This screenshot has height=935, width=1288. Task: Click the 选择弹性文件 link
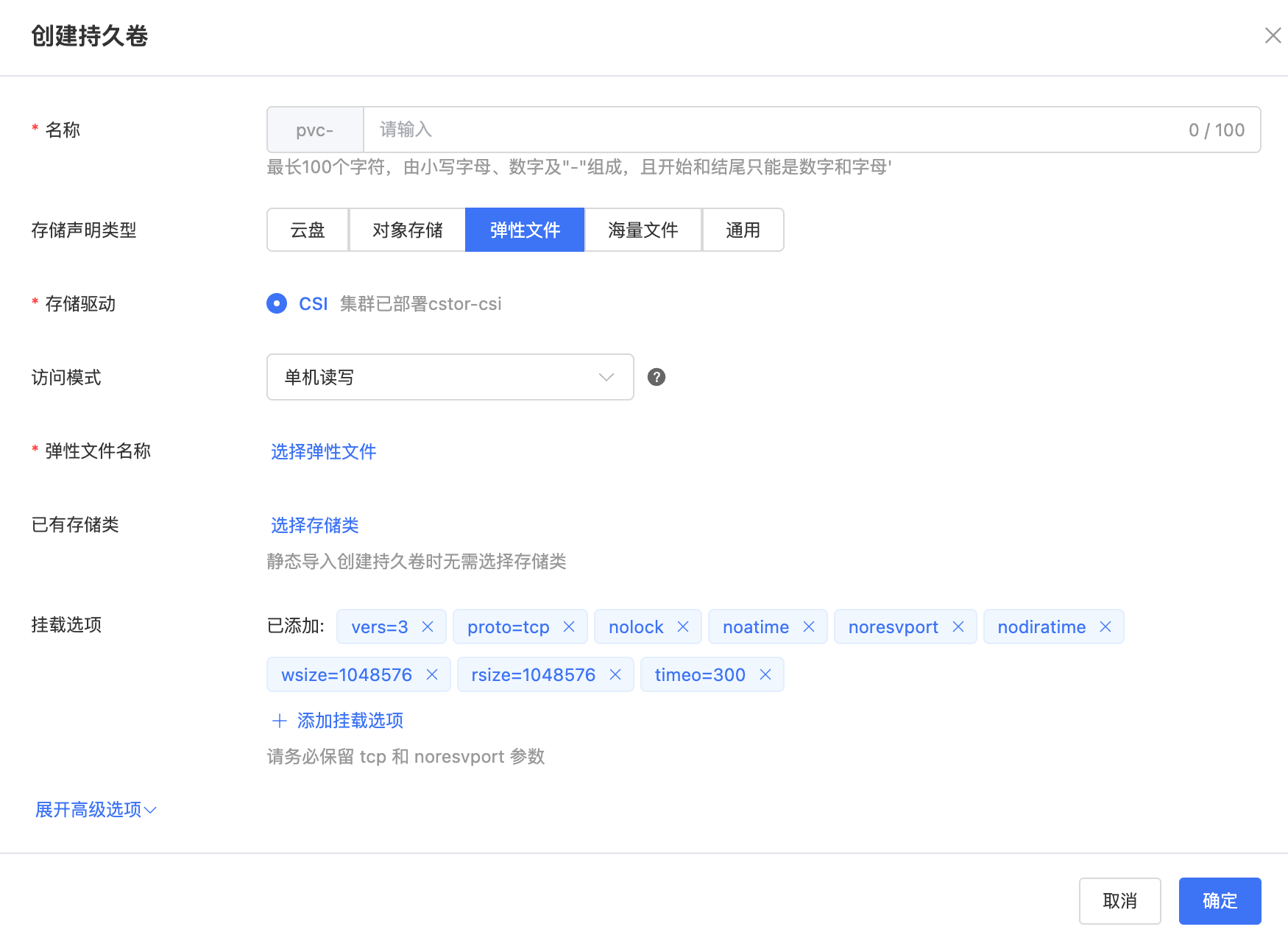pos(323,451)
